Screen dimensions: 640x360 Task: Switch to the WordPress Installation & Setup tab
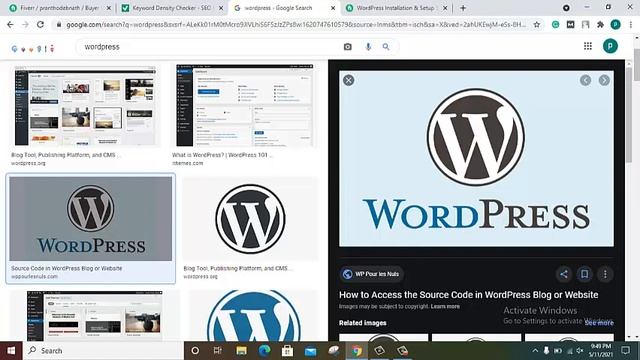pos(396,8)
